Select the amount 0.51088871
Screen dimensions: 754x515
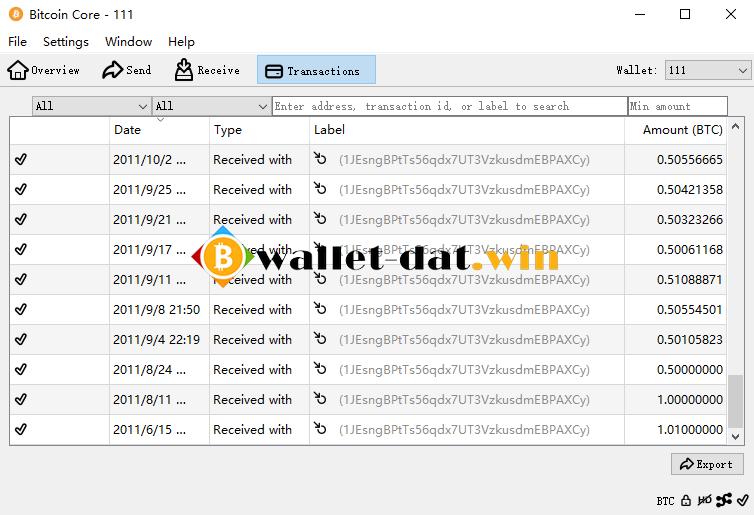click(x=690, y=280)
